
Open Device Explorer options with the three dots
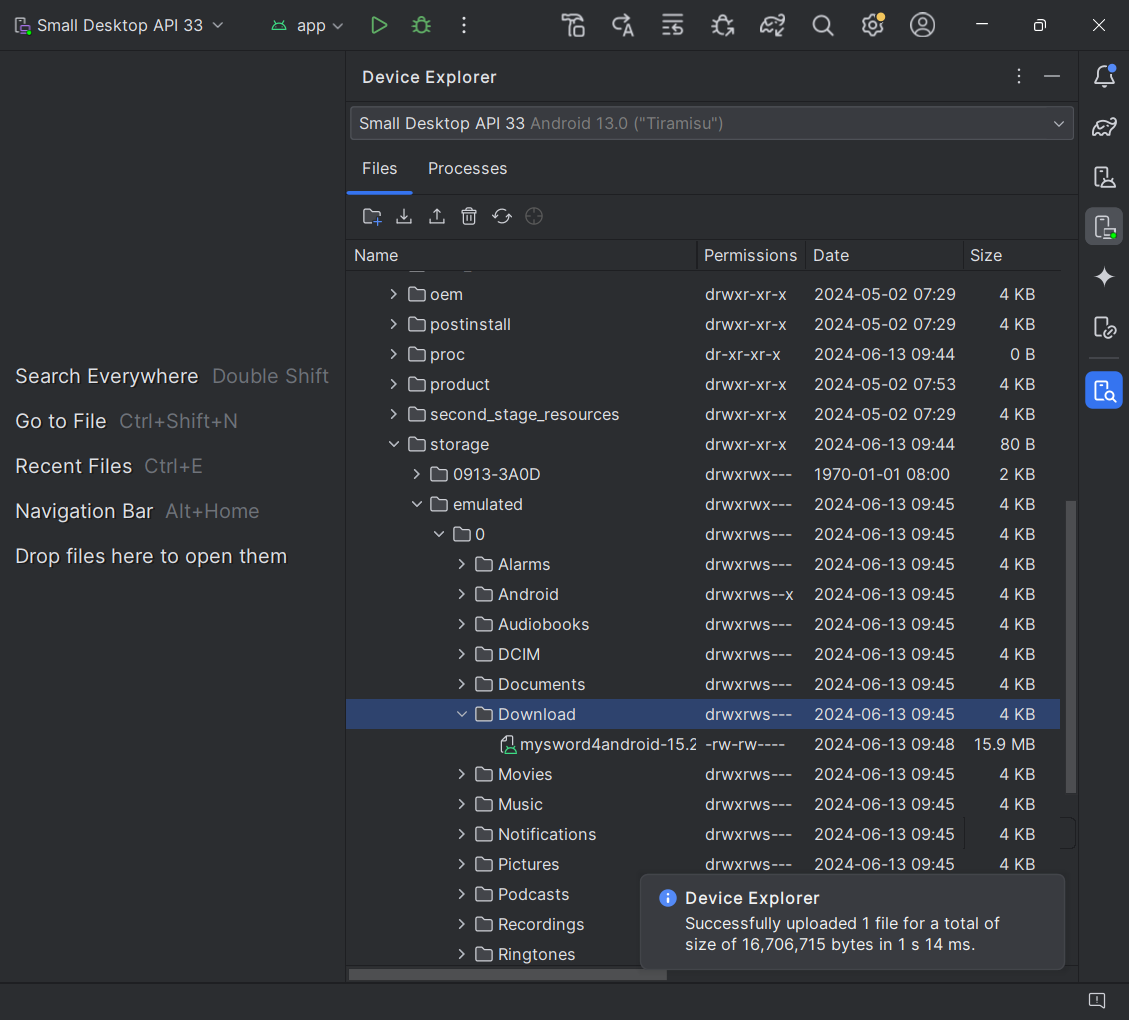(x=1019, y=76)
